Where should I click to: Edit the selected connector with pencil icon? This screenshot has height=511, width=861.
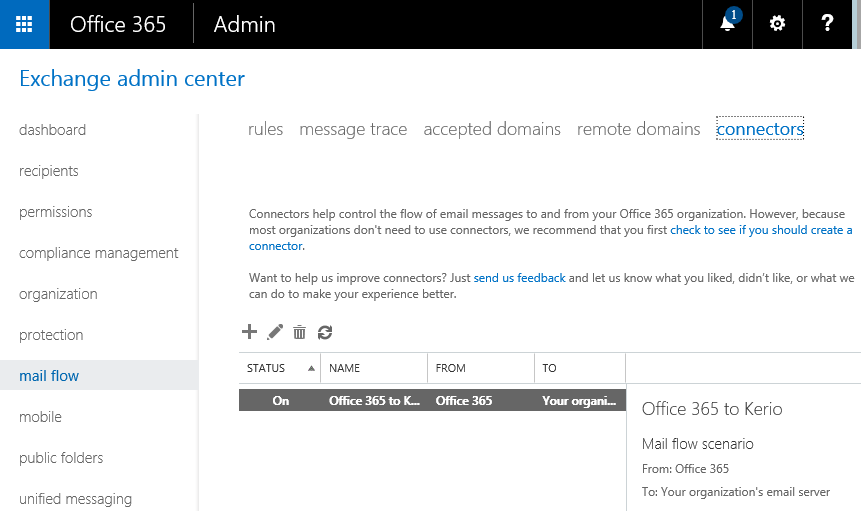coord(275,332)
